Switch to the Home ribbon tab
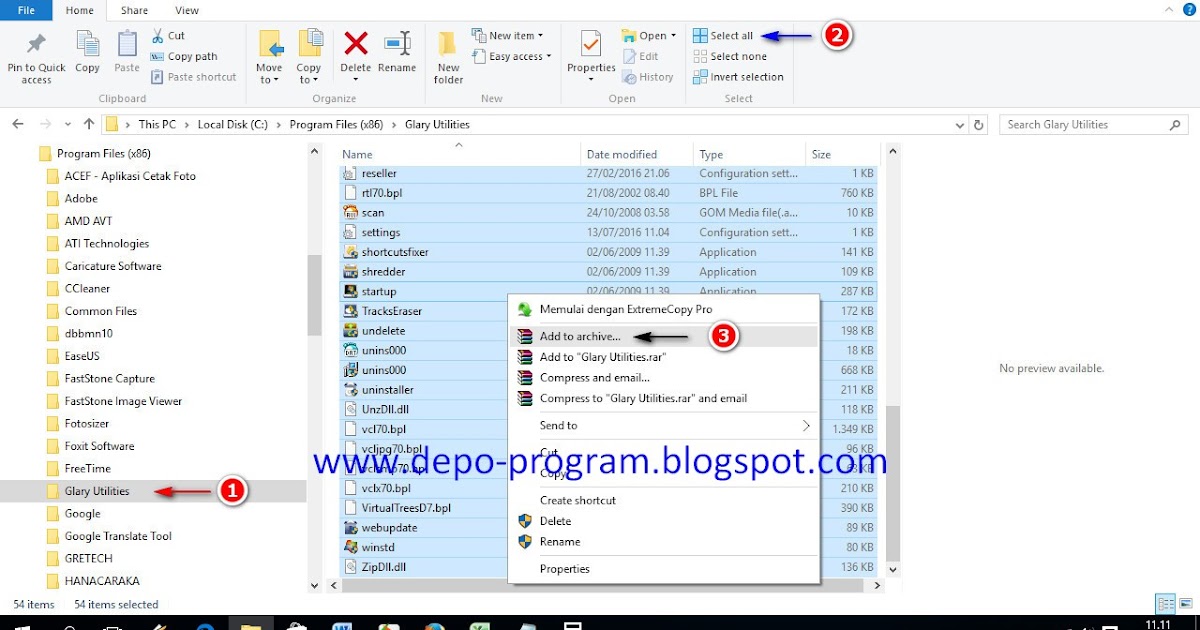The image size is (1200, 630). (79, 10)
